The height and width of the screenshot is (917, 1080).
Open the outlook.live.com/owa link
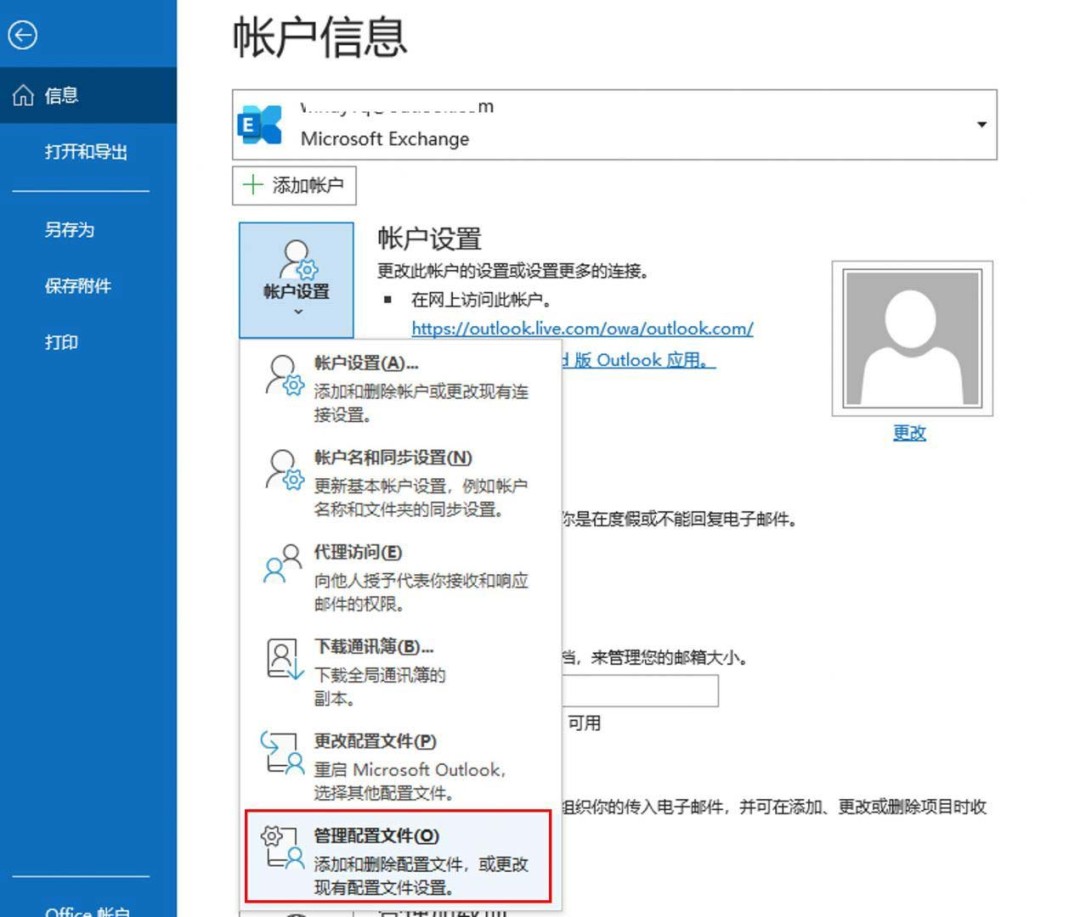pos(583,328)
